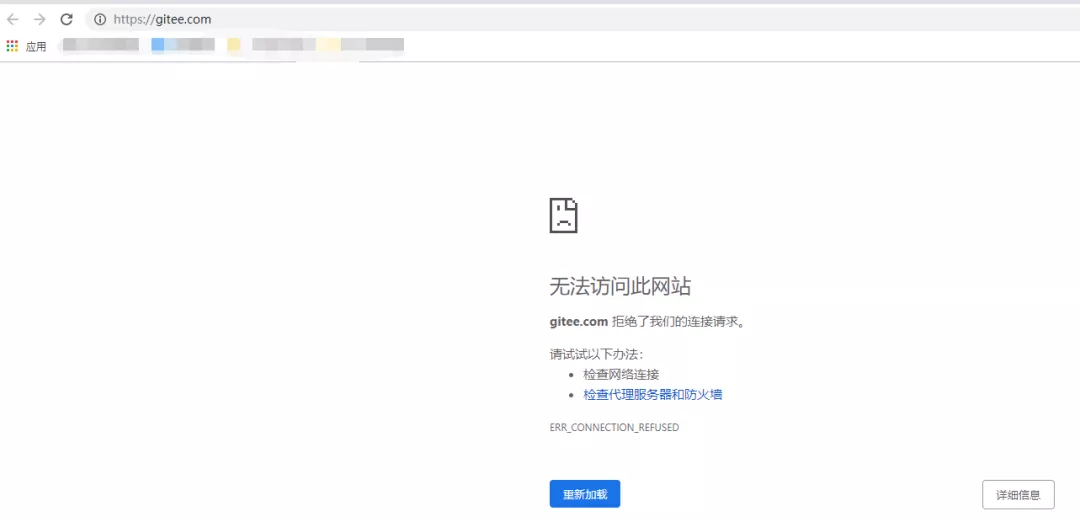Reload the page with the refresh icon
Image resolution: width=1080 pixels, height=522 pixels.
pos(66,19)
